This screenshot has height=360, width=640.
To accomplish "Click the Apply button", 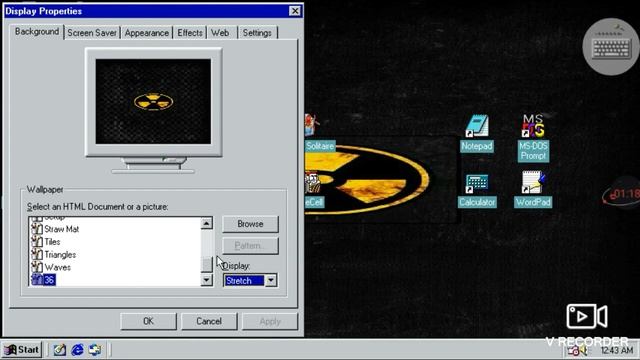I will pos(270,321).
